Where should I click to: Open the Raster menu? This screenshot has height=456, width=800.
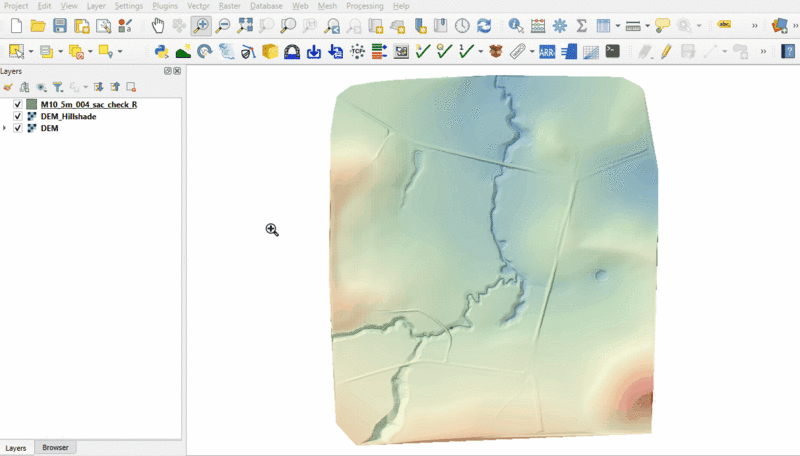[x=229, y=6]
